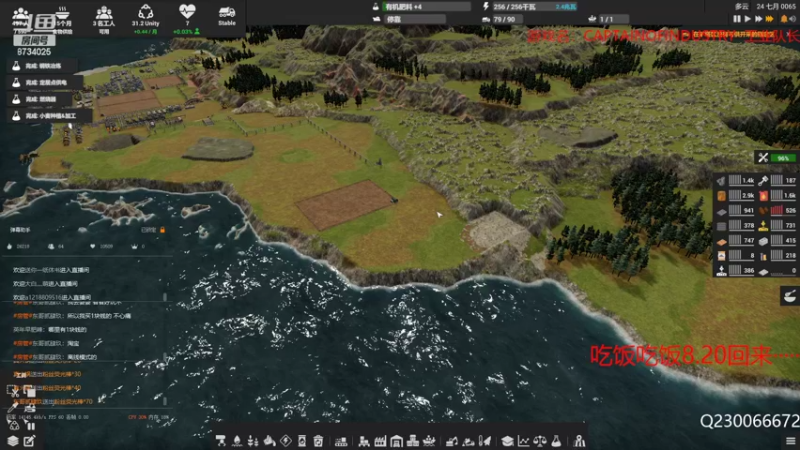The height and width of the screenshot is (450, 800).
Task: Open fourth completed research notification
Action: (x=49, y=116)
